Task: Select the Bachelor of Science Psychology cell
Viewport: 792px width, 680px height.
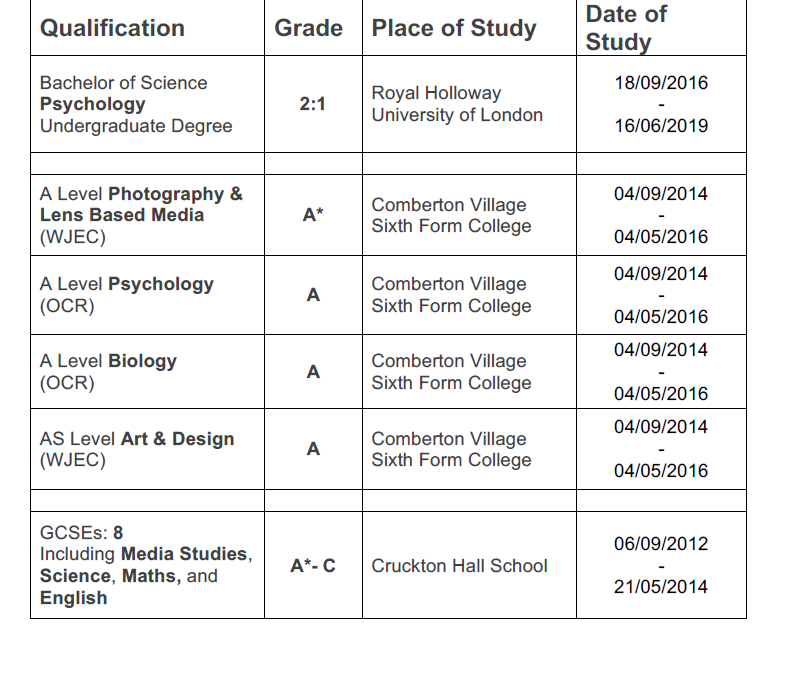Action: click(x=136, y=104)
